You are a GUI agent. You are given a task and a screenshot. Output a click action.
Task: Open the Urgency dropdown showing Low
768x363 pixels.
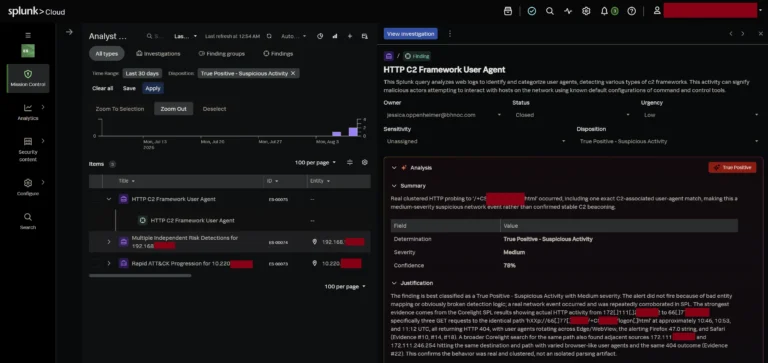point(701,115)
